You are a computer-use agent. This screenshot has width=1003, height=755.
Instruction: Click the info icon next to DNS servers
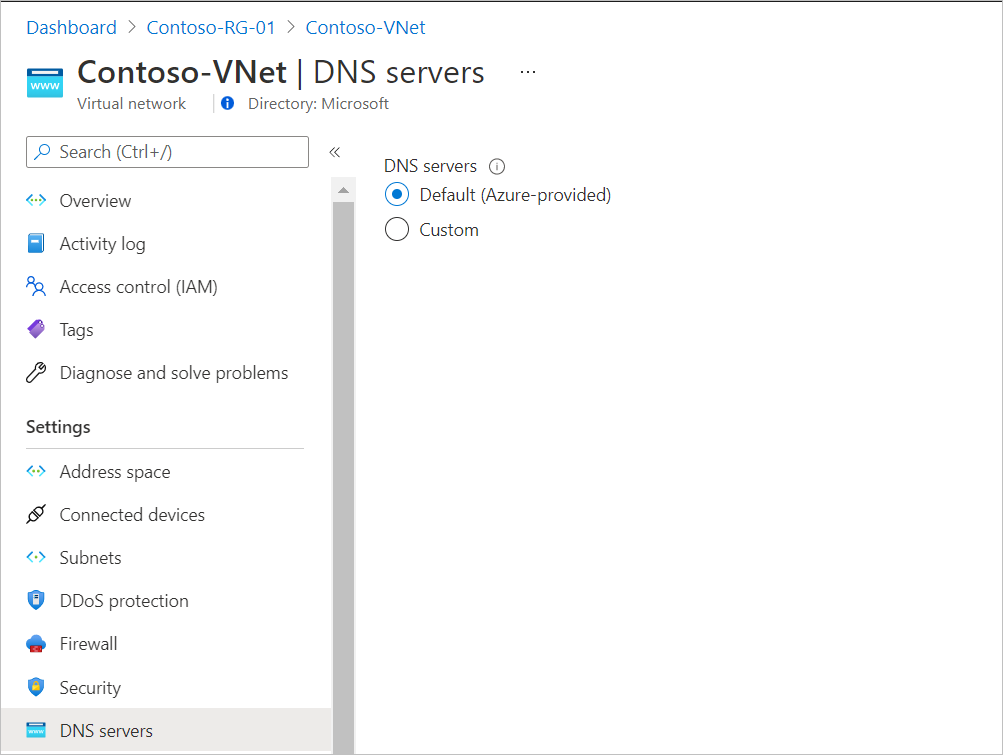(x=496, y=166)
